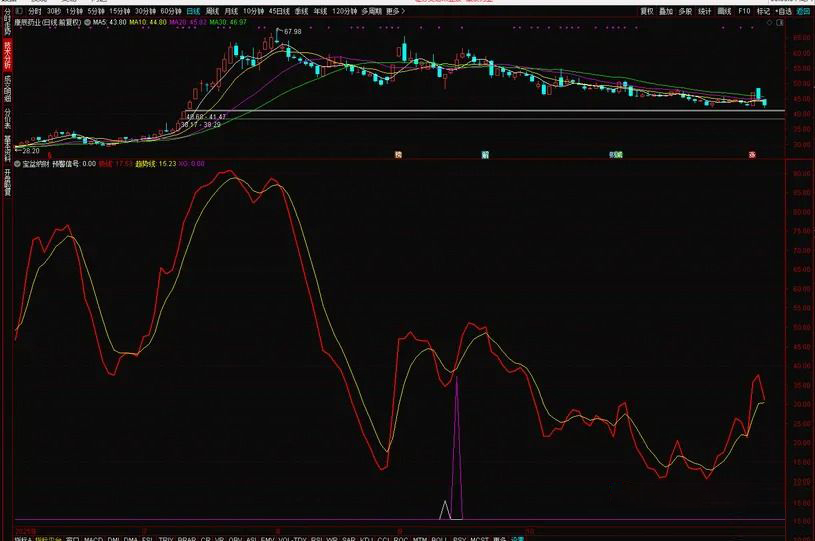Open the 技术分析 sidebar panel
The height and width of the screenshot is (541, 815).
[6, 52]
